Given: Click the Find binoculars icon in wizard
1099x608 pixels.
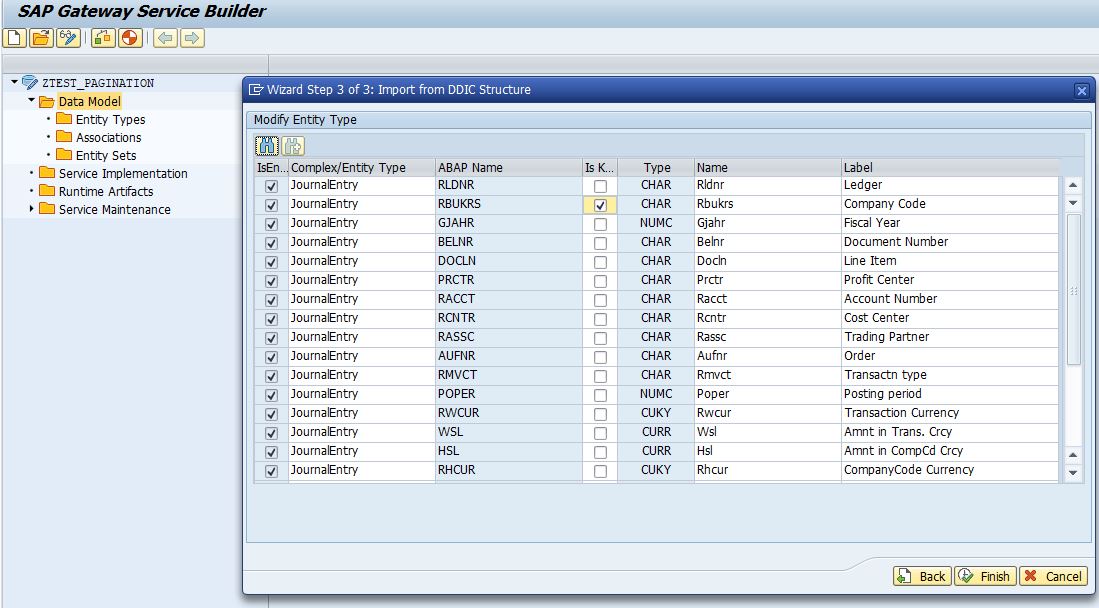Looking at the screenshot, I should pyautogui.click(x=267, y=146).
